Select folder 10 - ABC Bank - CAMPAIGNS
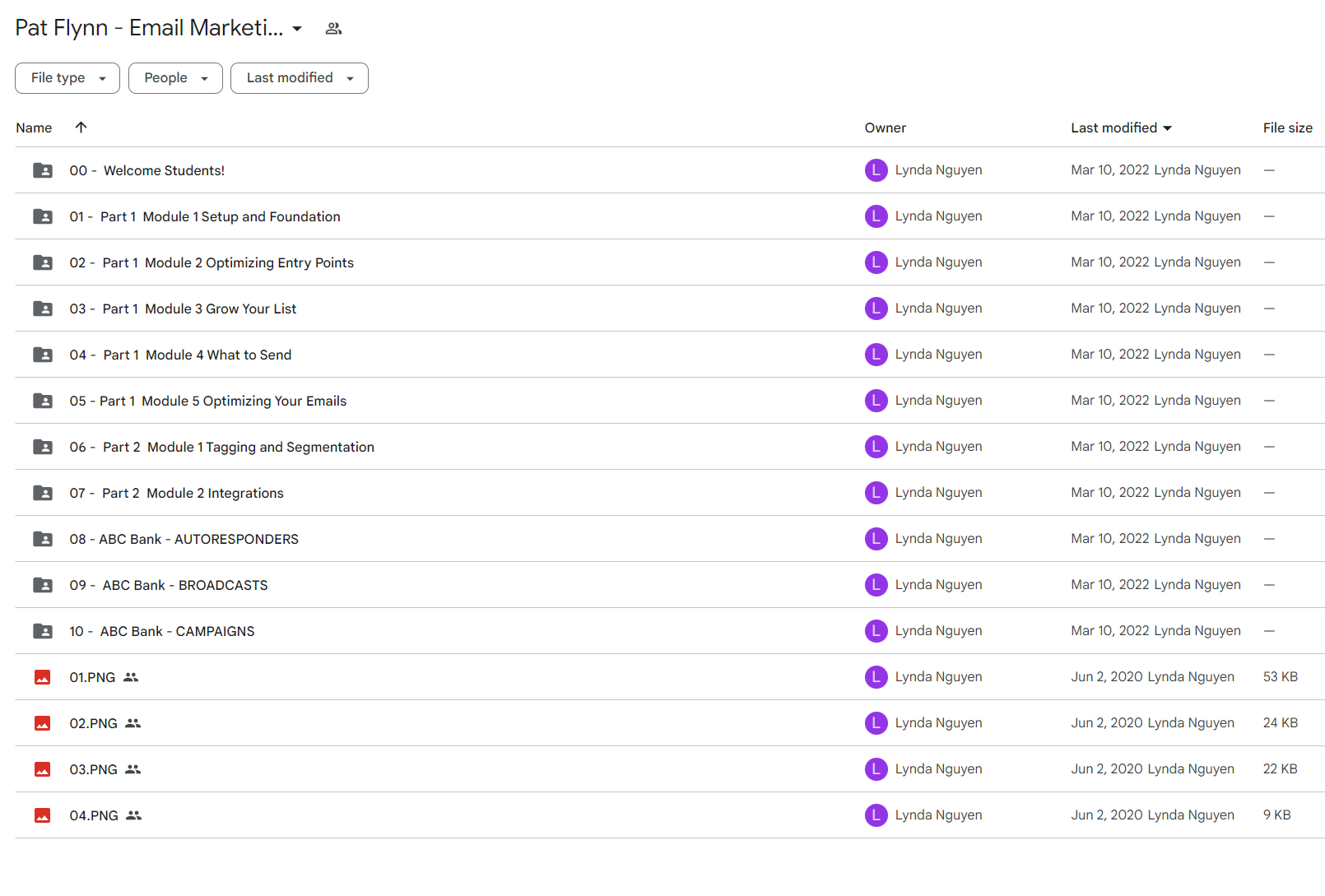The height and width of the screenshot is (896, 1325). click(162, 631)
